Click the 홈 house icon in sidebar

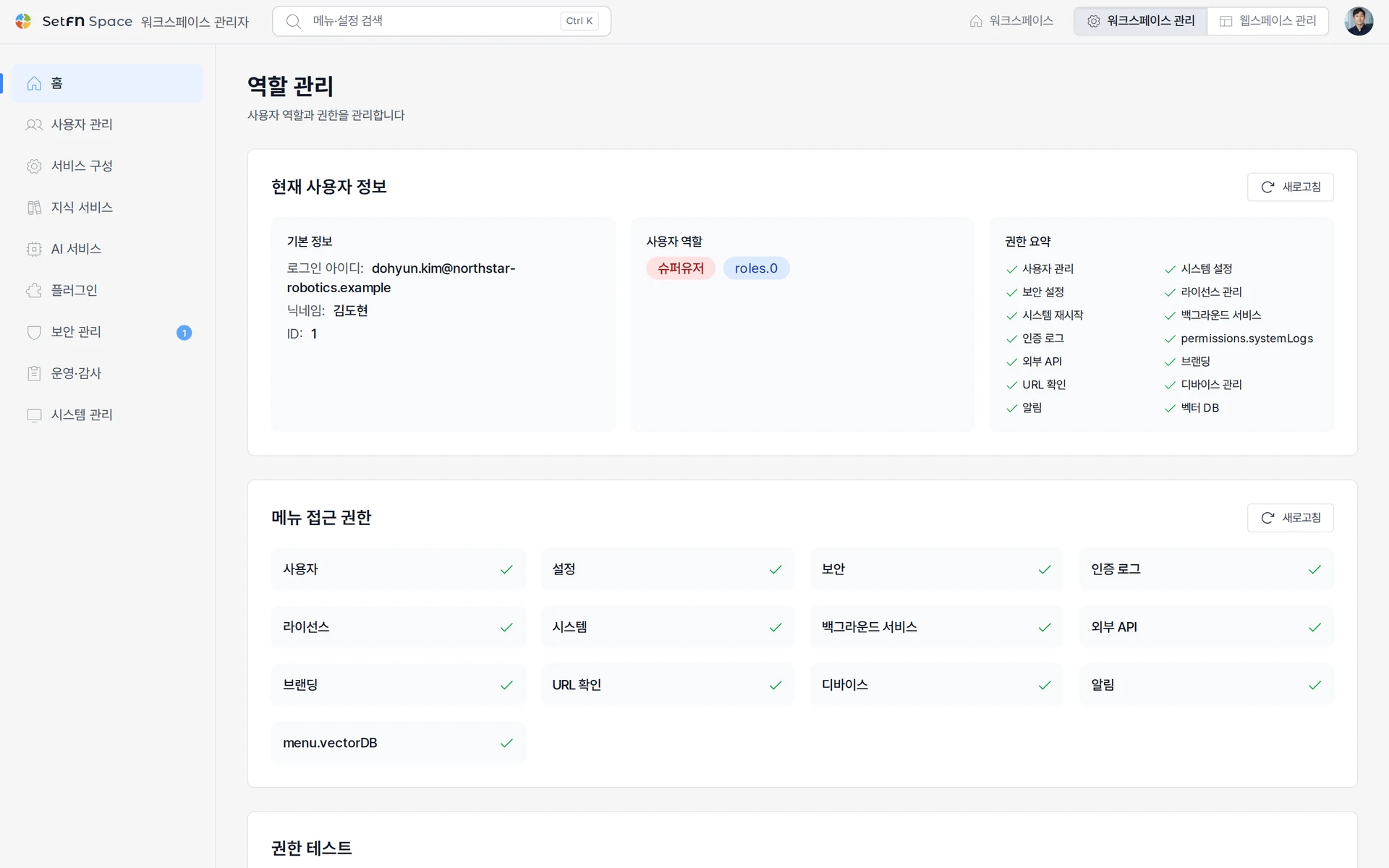coord(34,83)
